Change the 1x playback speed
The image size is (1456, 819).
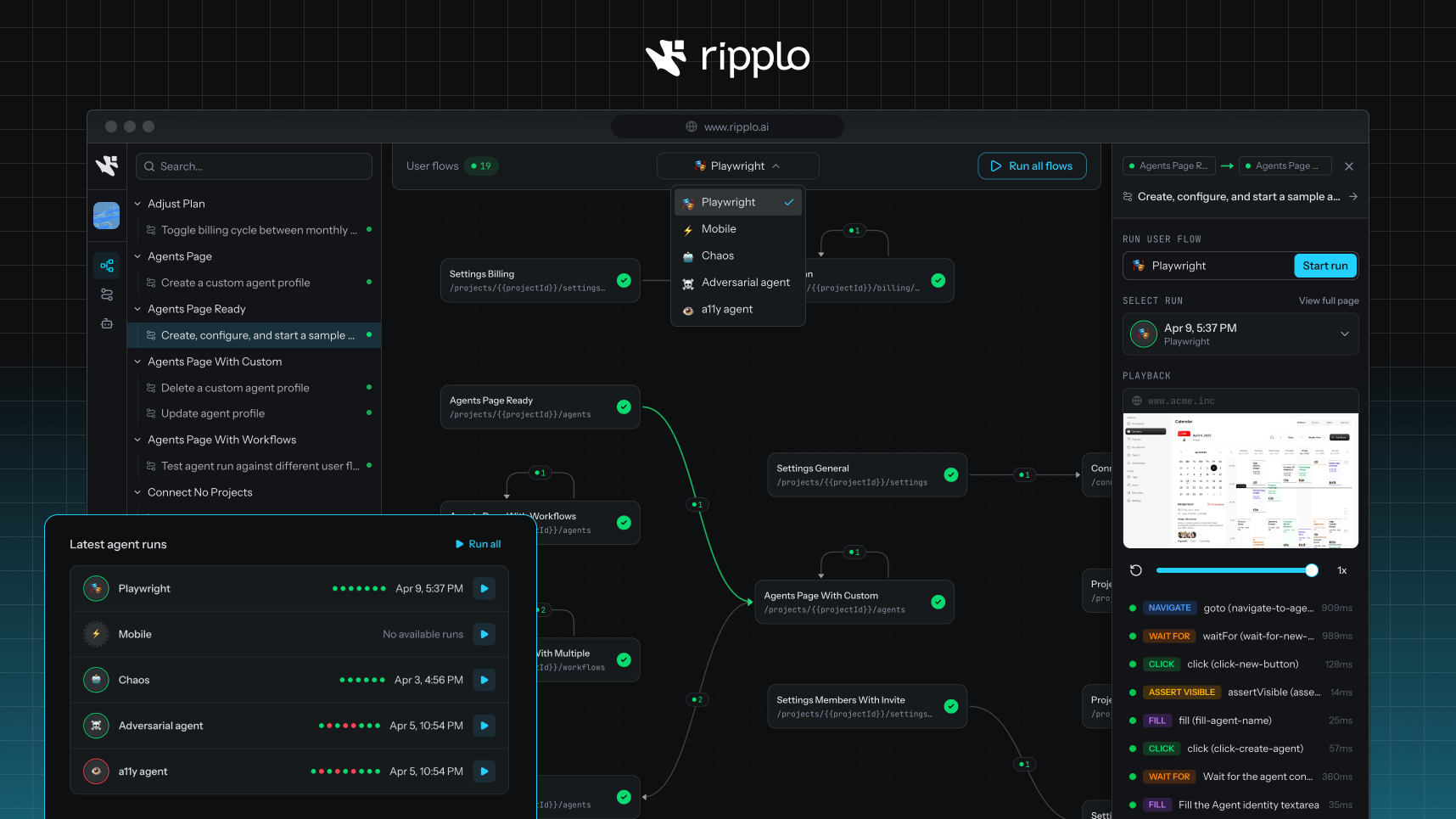coord(1342,570)
